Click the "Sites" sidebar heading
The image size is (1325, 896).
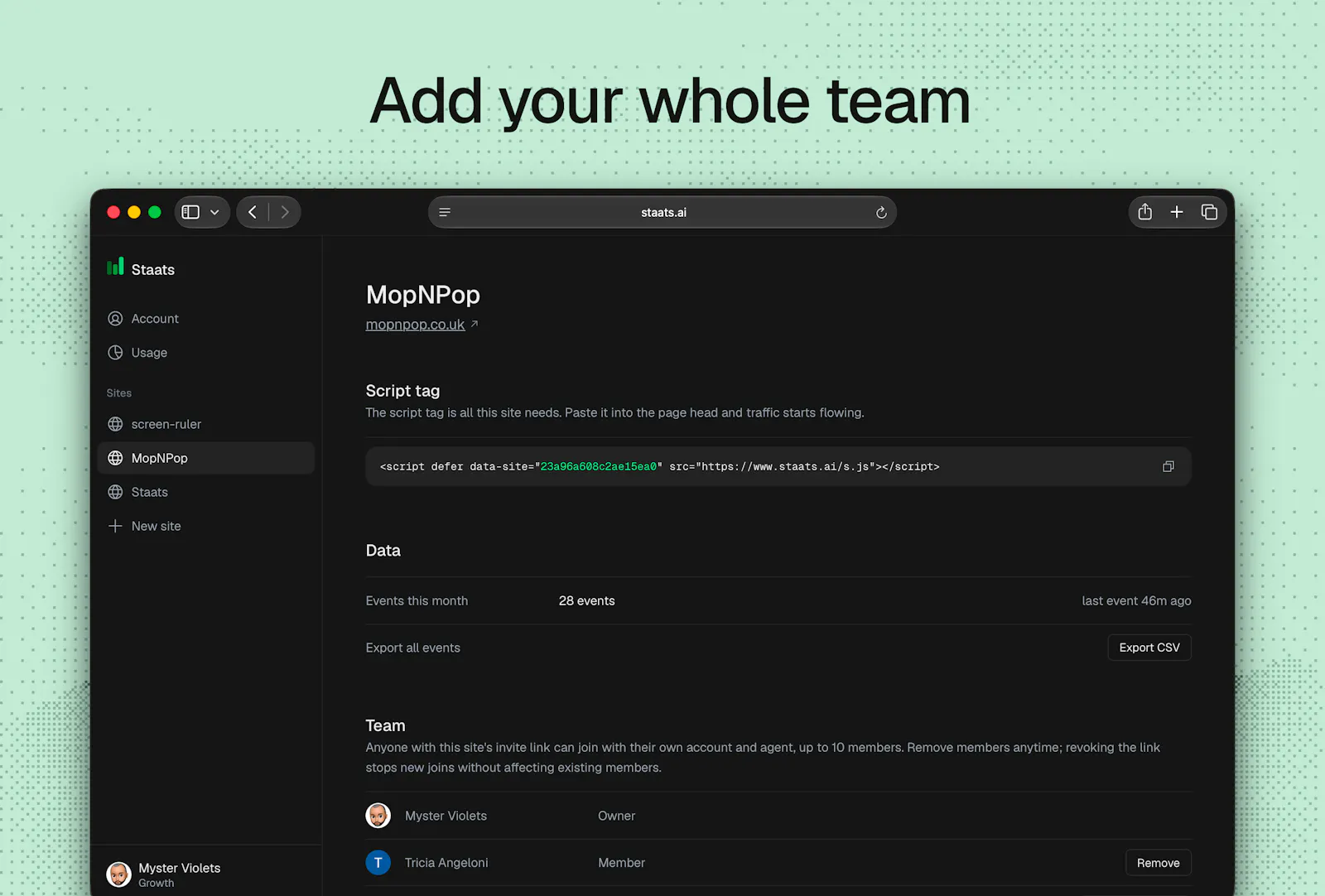click(119, 393)
